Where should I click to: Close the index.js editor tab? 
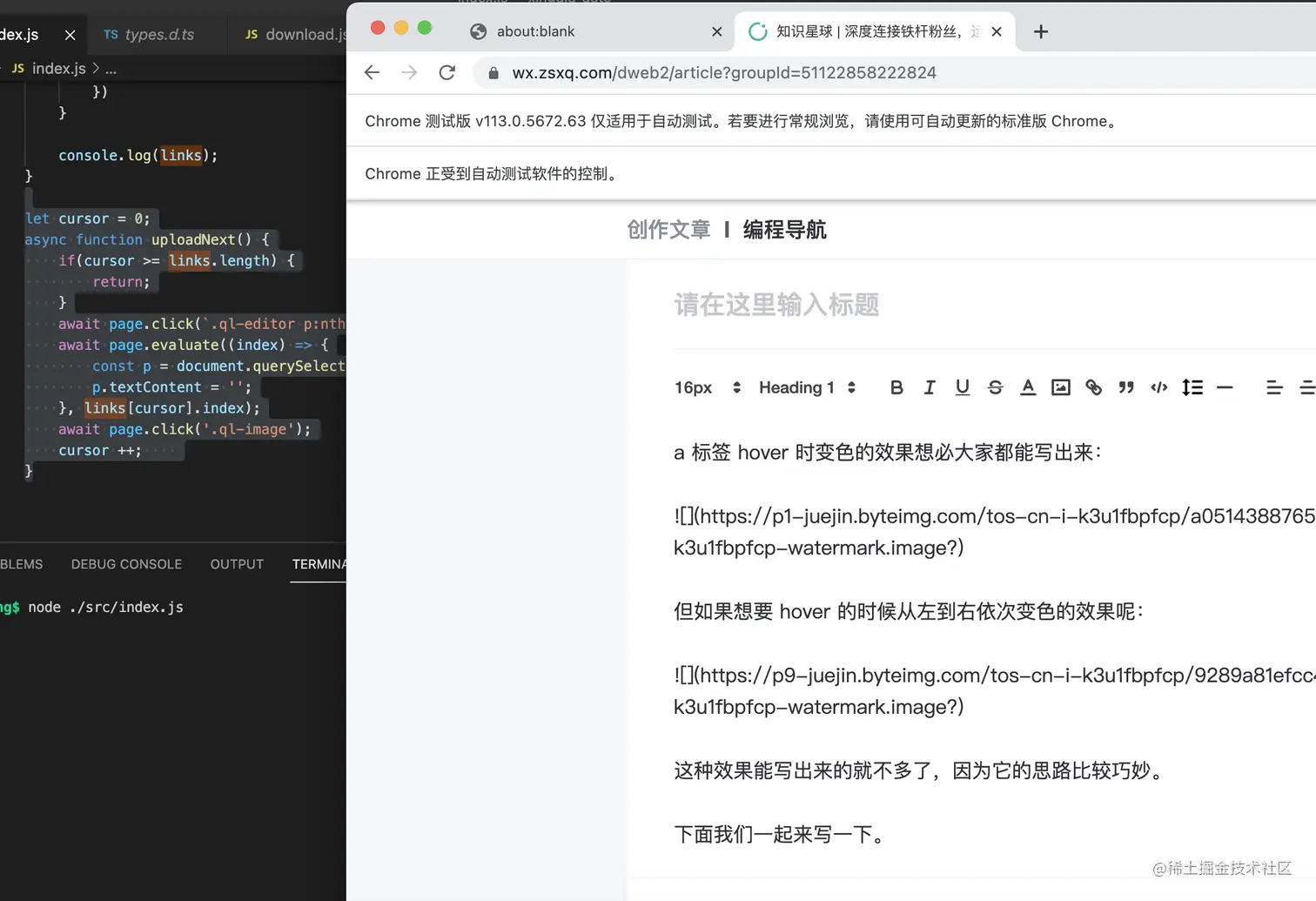(70, 35)
